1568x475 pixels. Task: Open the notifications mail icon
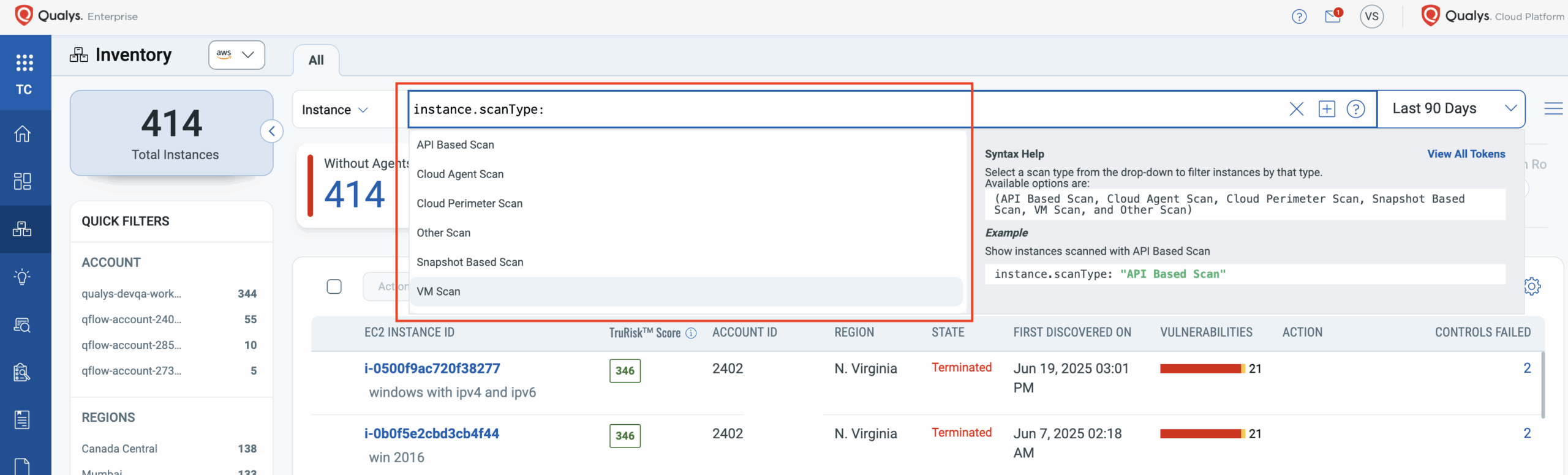click(x=1333, y=17)
